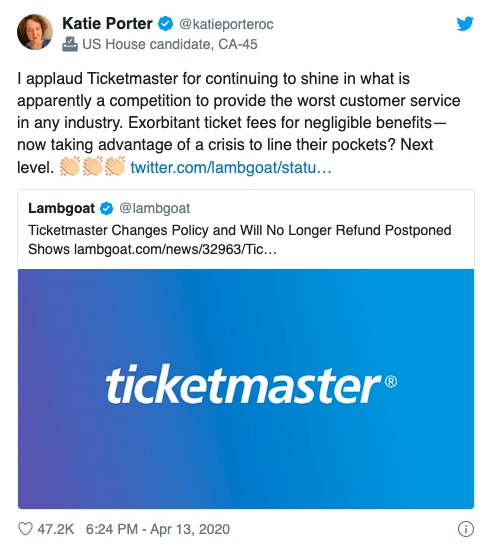The width and height of the screenshot is (490, 546).
Task: Open the lambgoat.com/news/32963 article link
Action: [x=175, y=249]
